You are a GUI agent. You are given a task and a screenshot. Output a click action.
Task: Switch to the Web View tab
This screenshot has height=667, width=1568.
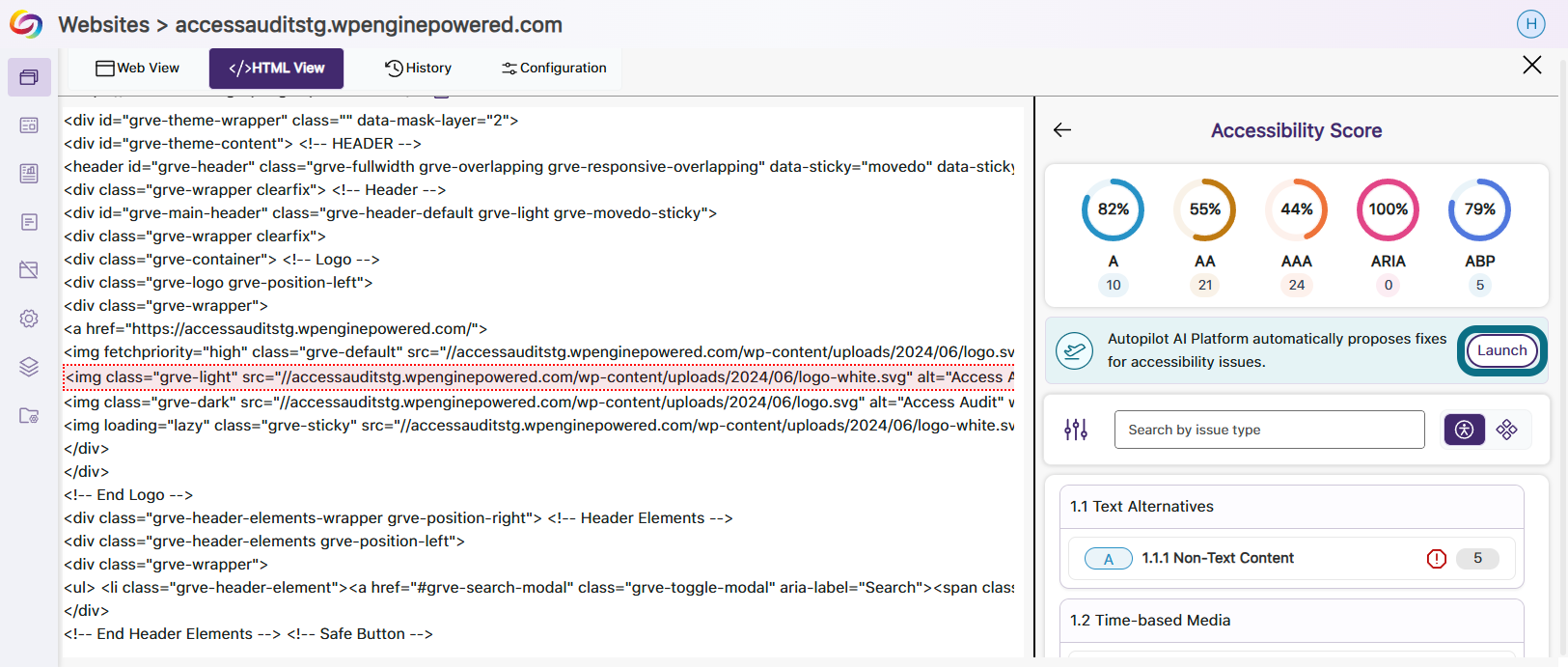point(138,69)
